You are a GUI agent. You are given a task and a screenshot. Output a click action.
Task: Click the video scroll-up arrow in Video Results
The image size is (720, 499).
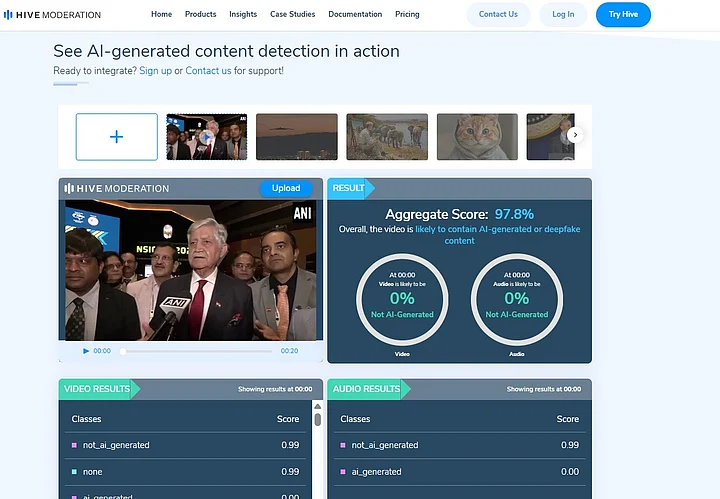pyautogui.click(x=317, y=406)
